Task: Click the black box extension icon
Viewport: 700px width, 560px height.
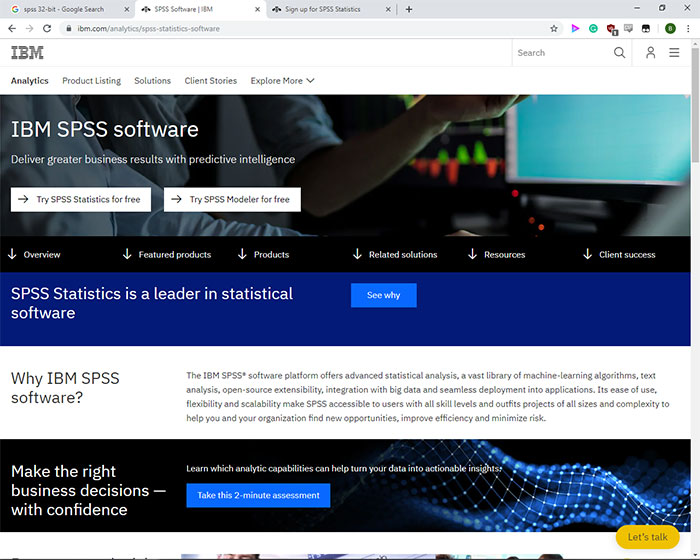Action: coord(646,29)
